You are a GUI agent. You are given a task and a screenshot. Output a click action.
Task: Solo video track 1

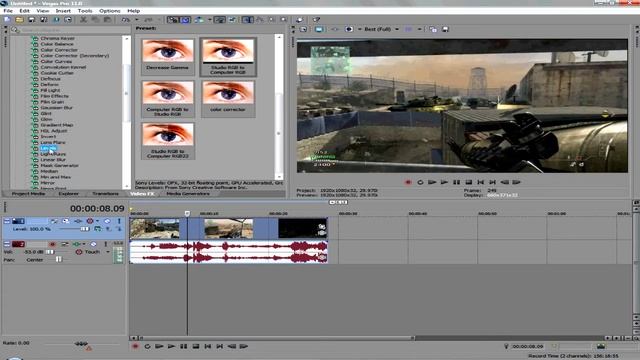pos(119,221)
